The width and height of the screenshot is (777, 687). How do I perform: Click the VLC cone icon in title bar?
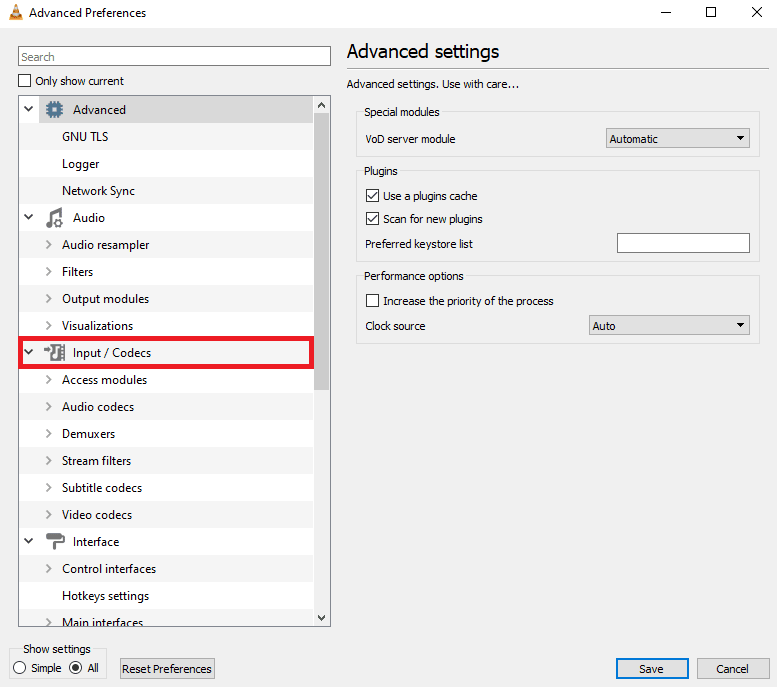pyautogui.click(x=16, y=12)
